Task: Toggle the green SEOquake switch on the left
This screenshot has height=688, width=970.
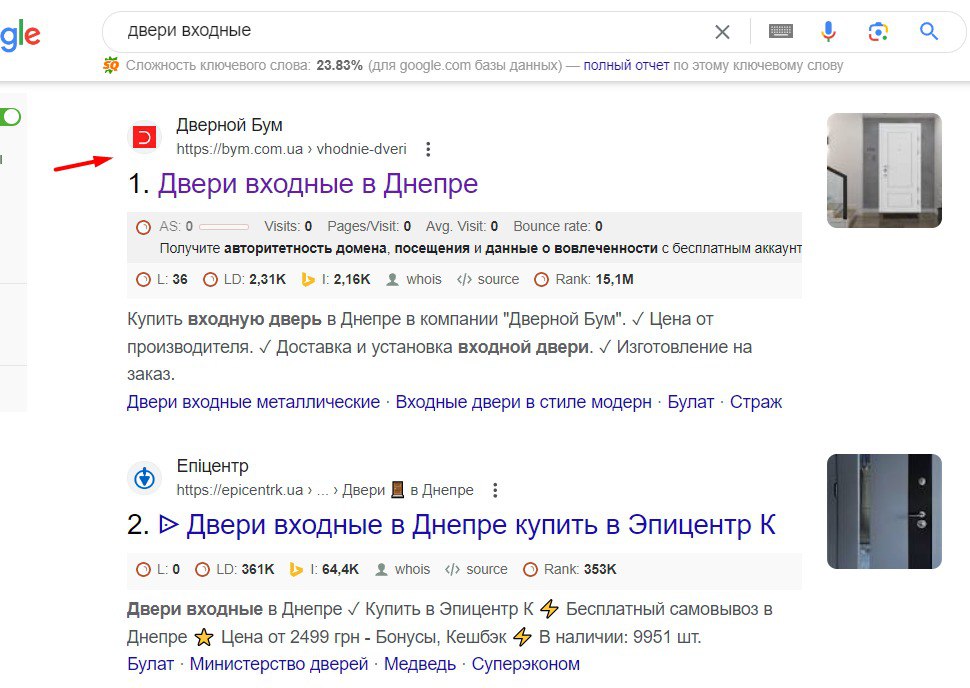Action: pyautogui.click(x=10, y=116)
